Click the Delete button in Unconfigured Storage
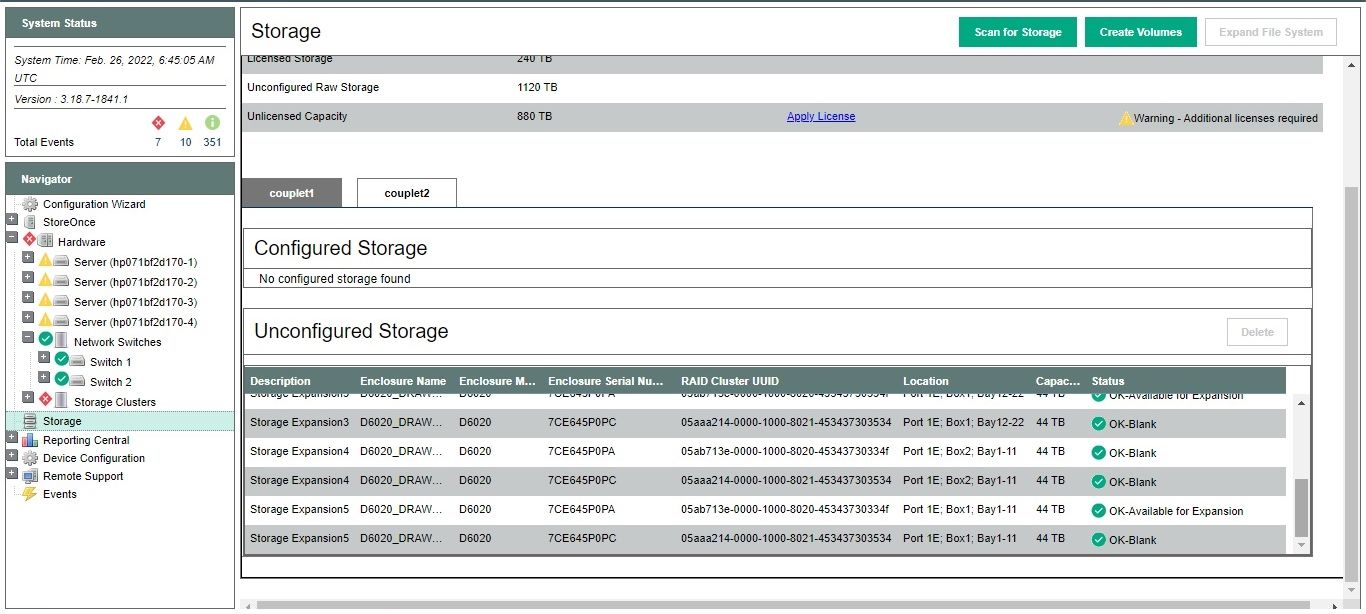 1257,332
